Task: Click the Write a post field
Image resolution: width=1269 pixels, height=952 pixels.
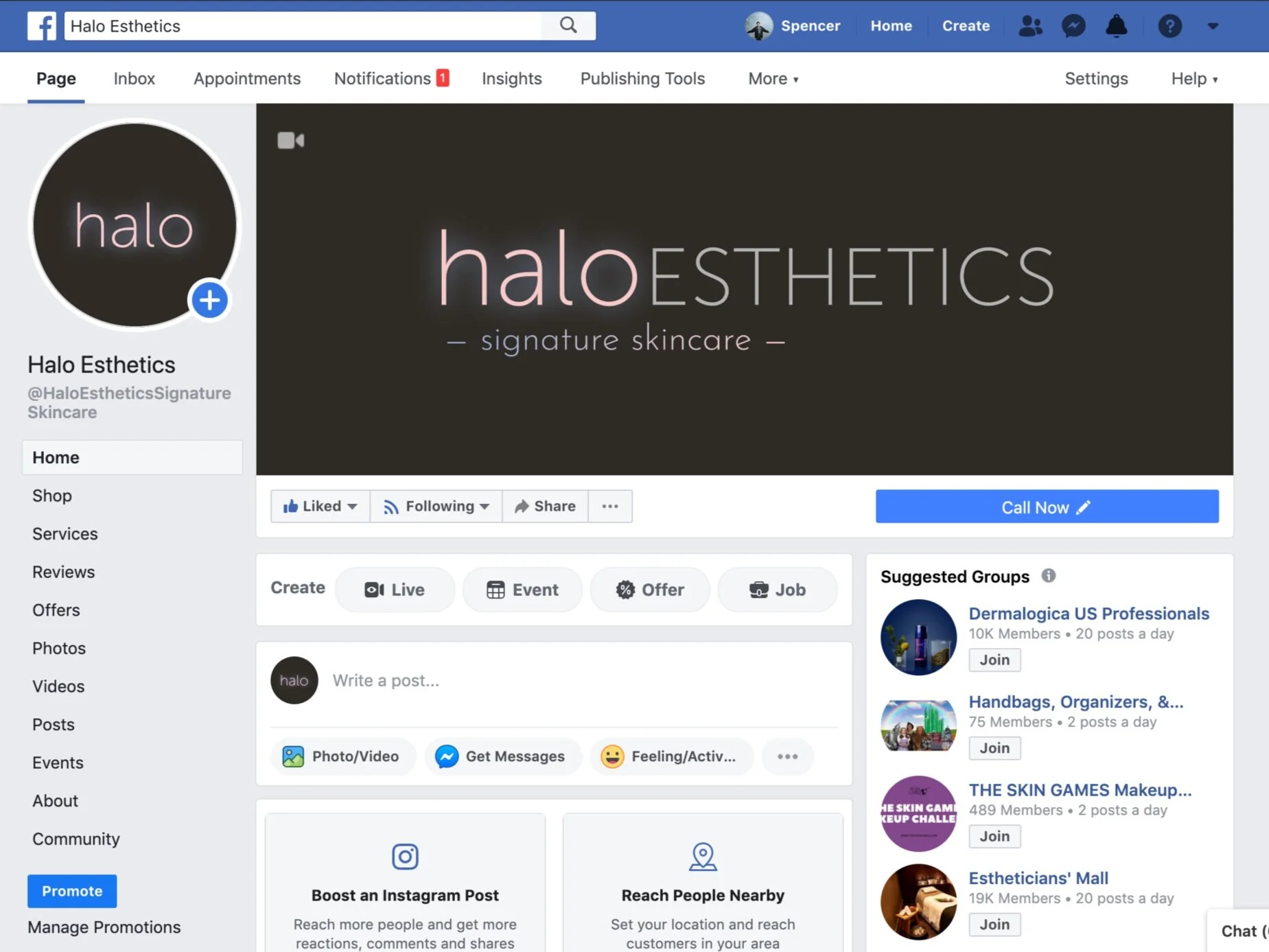Action: [583, 680]
